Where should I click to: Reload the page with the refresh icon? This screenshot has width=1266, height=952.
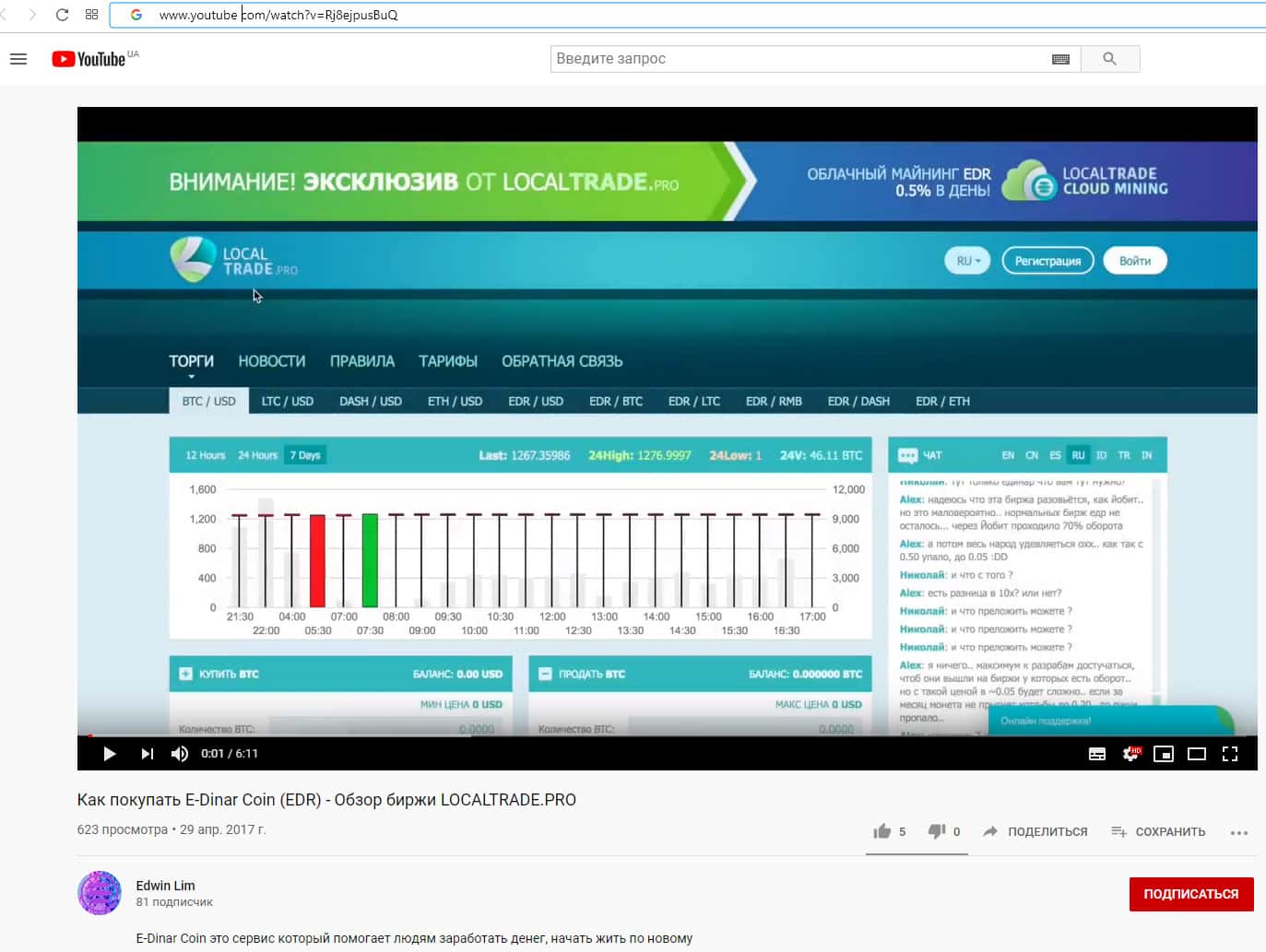click(x=62, y=15)
